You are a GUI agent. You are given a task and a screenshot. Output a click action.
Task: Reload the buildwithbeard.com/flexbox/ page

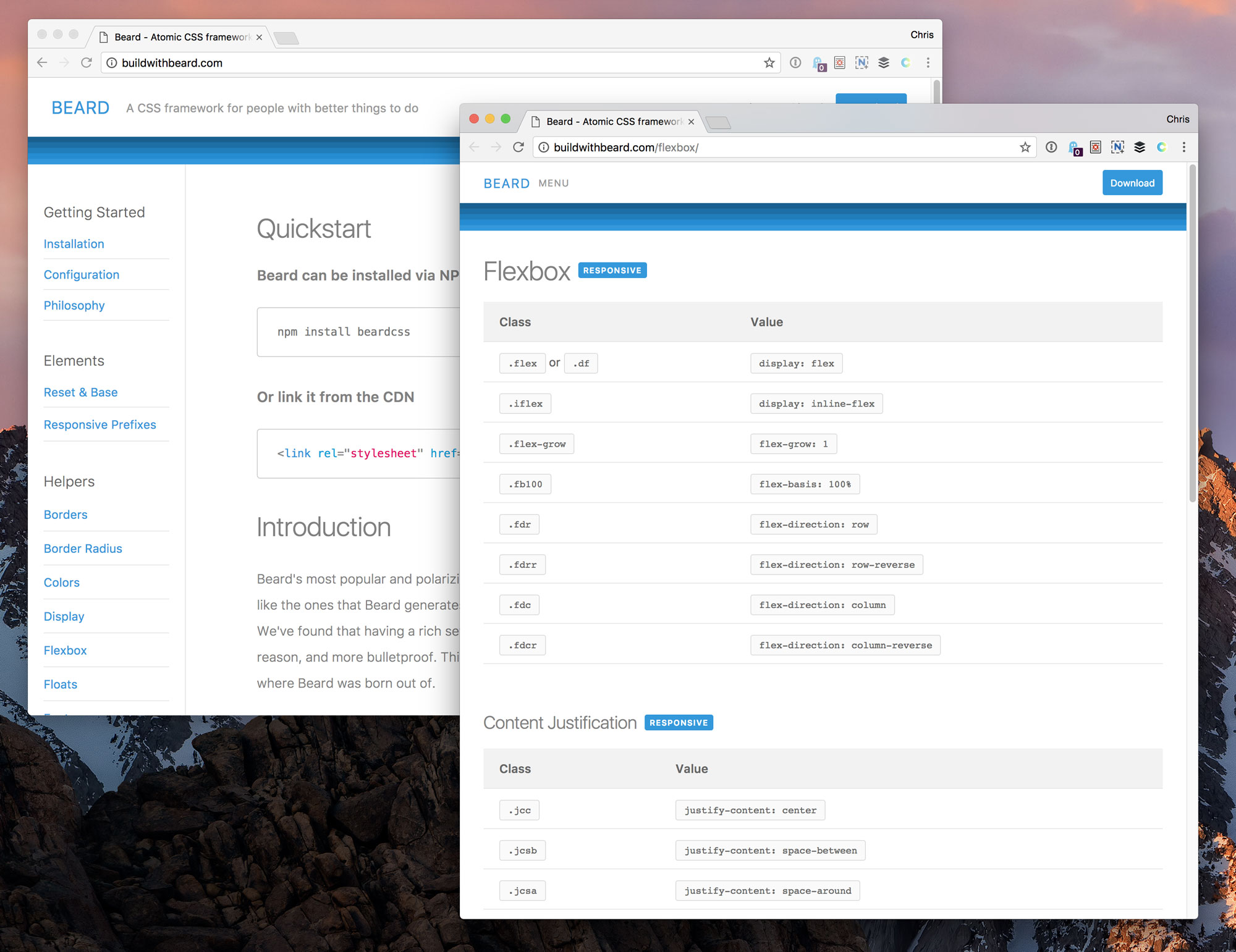click(x=519, y=147)
